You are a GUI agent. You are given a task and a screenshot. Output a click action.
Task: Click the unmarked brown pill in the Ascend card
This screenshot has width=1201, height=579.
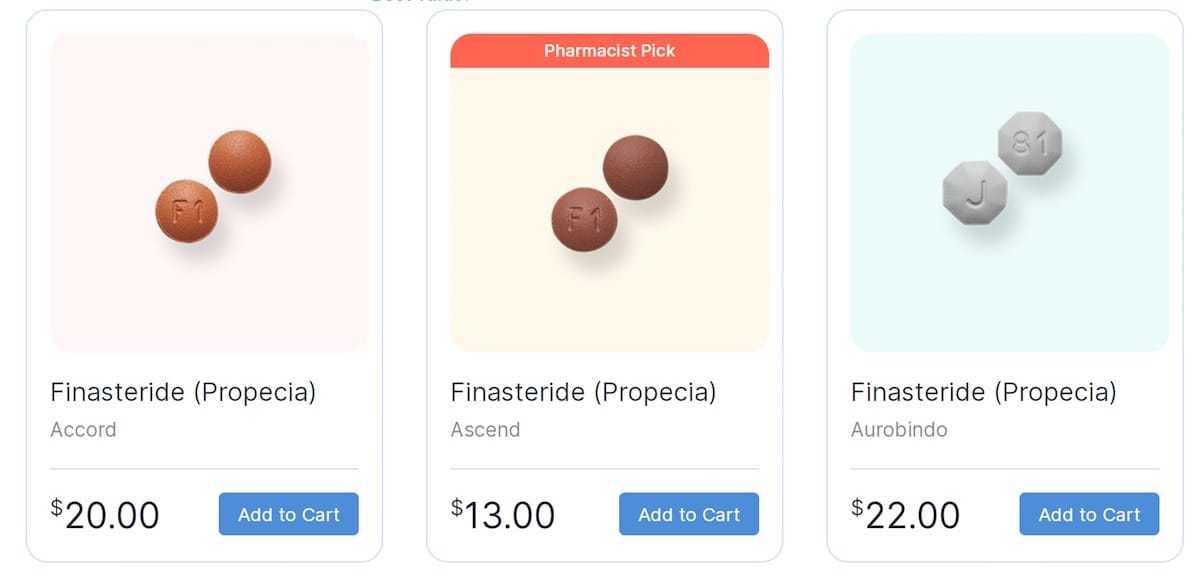[635, 167]
